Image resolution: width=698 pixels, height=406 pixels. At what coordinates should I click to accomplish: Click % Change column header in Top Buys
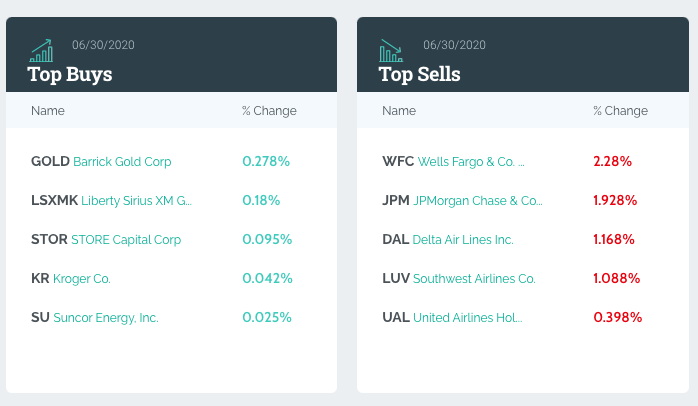pos(269,111)
